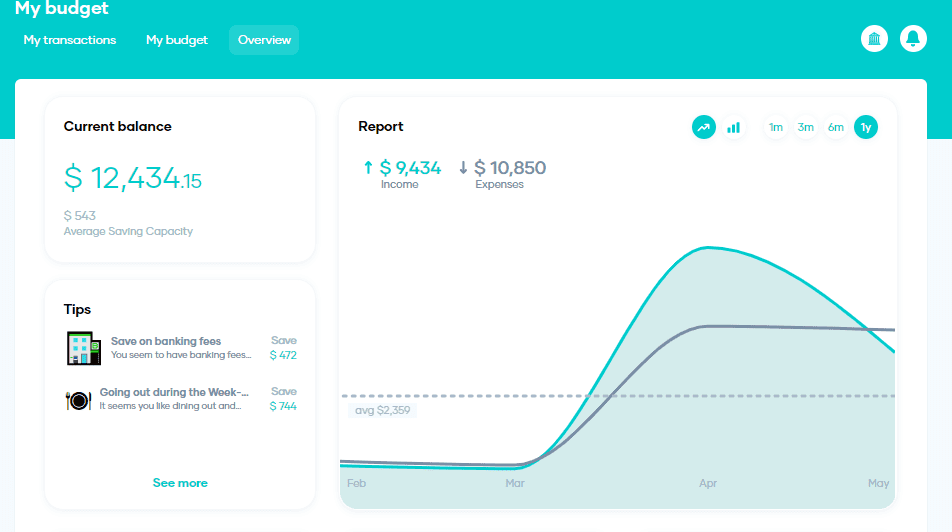Click the Feb axis label
The width and height of the screenshot is (952, 532).
(x=356, y=483)
